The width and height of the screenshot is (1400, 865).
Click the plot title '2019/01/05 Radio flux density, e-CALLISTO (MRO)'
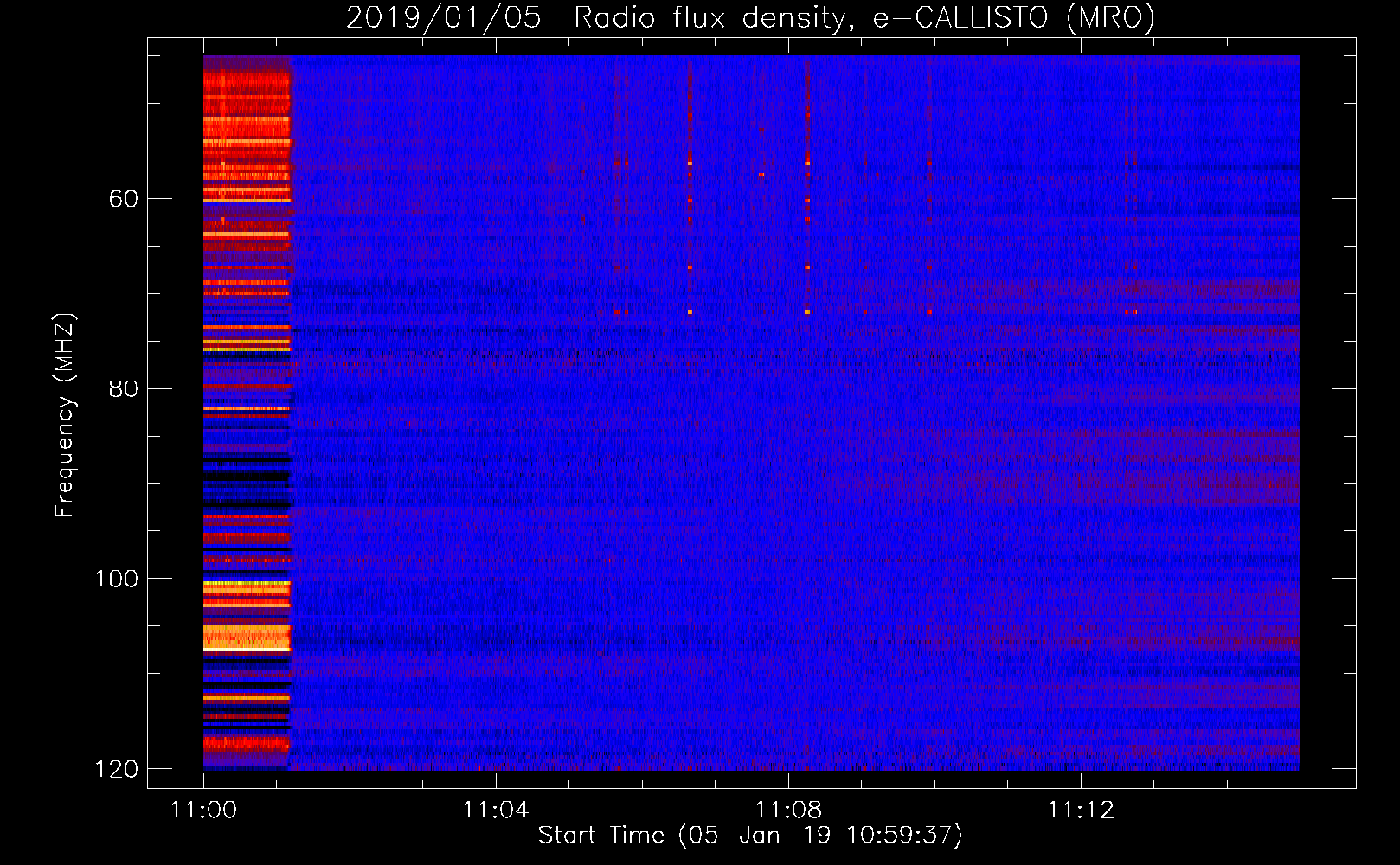pyautogui.click(x=750, y=17)
